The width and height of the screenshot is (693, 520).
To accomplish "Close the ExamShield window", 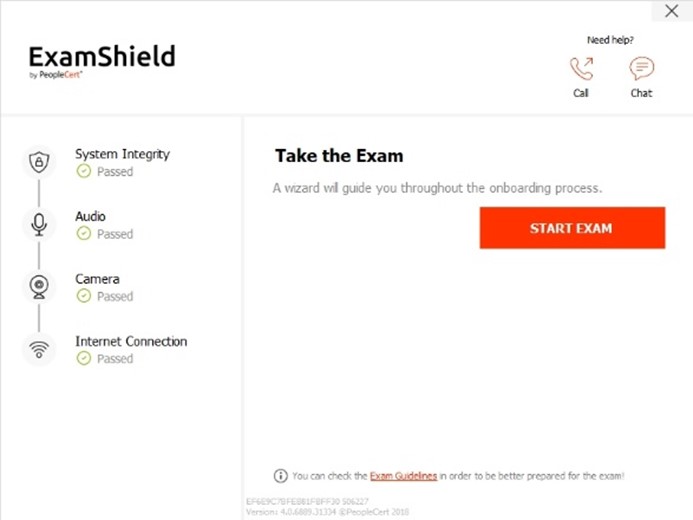I will pyautogui.click(x=672, y=11).
